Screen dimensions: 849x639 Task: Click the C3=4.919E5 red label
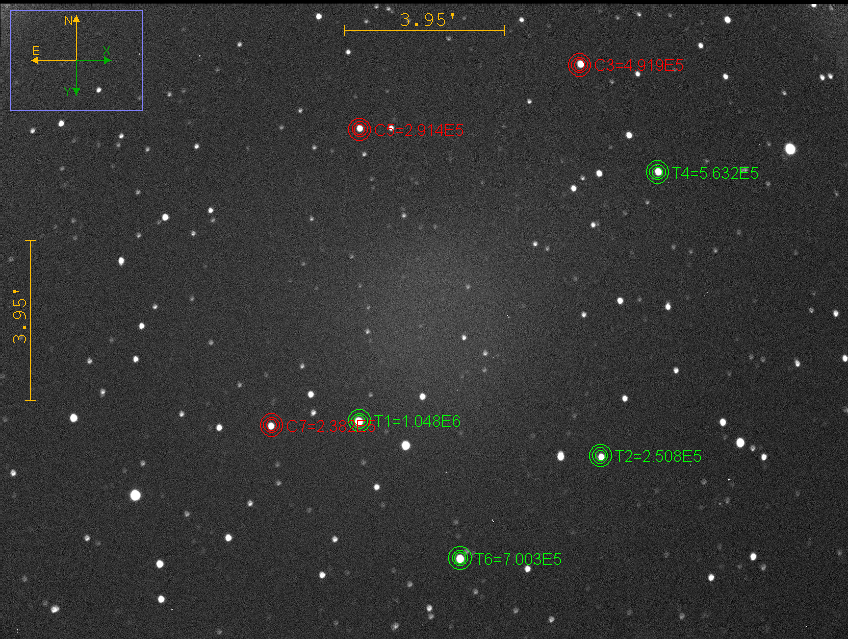[x=640, y=66]
